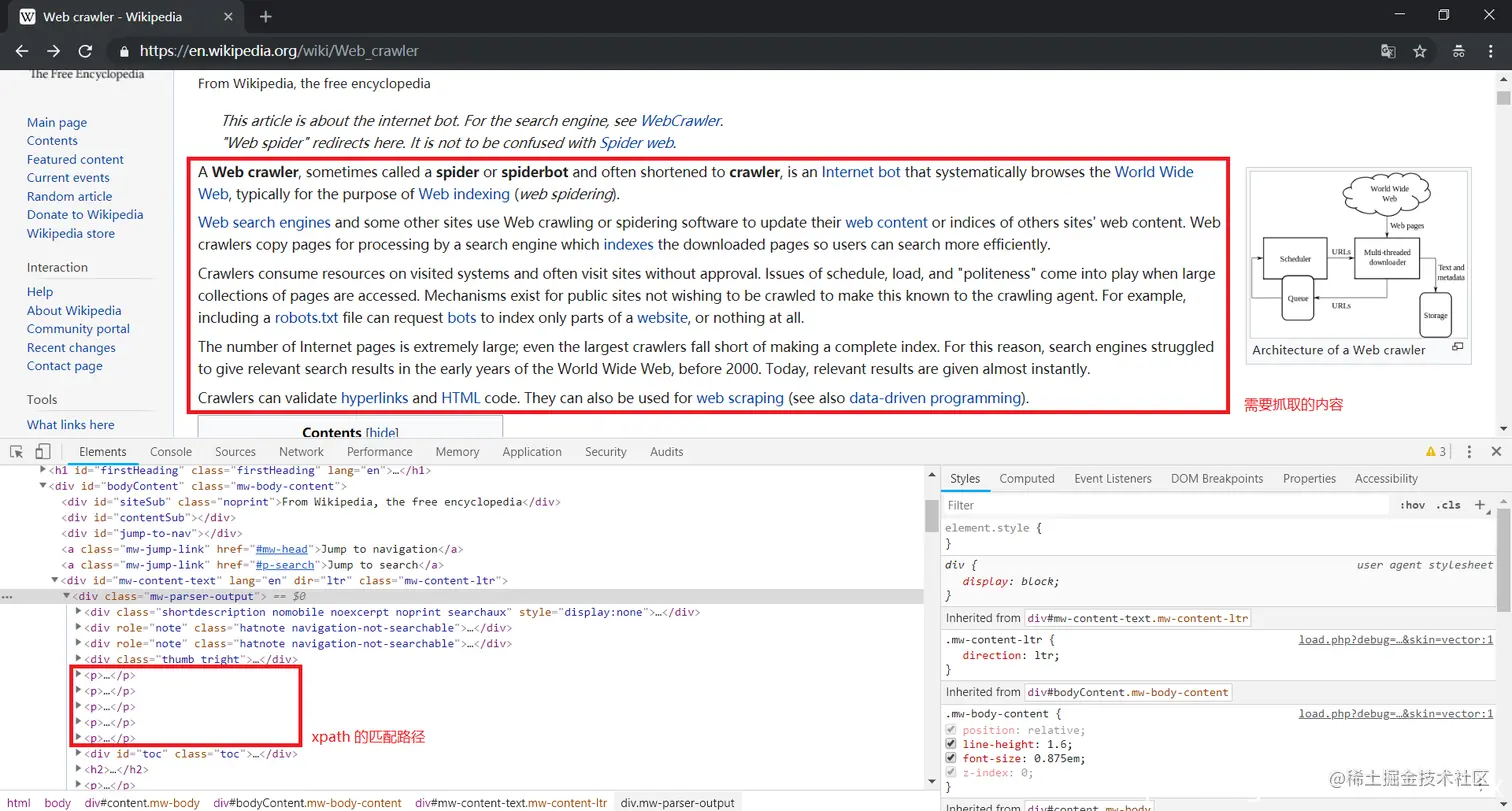Collapse the div mw-content-text node

(55, 580)
